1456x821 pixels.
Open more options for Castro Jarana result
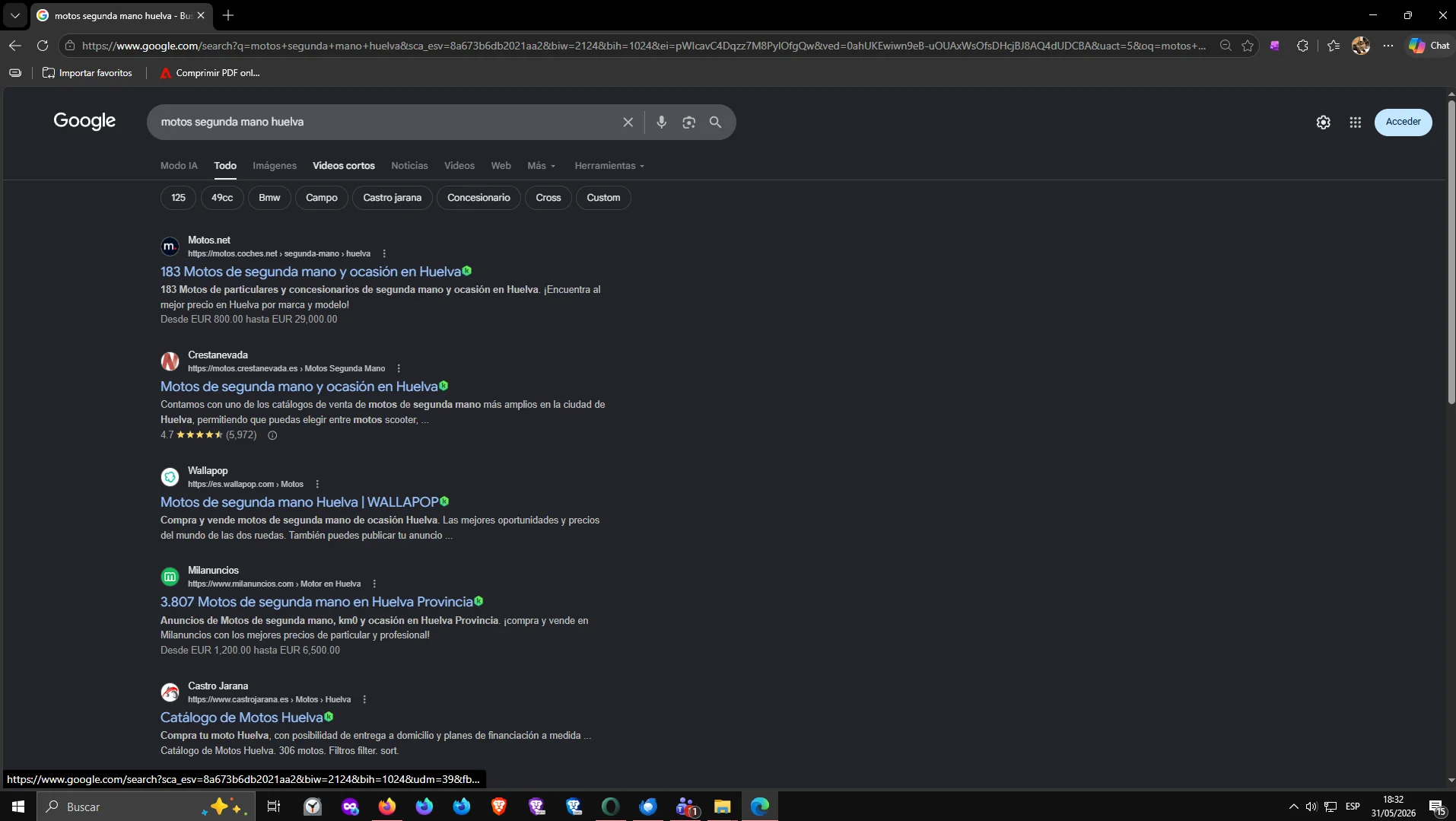364,699
